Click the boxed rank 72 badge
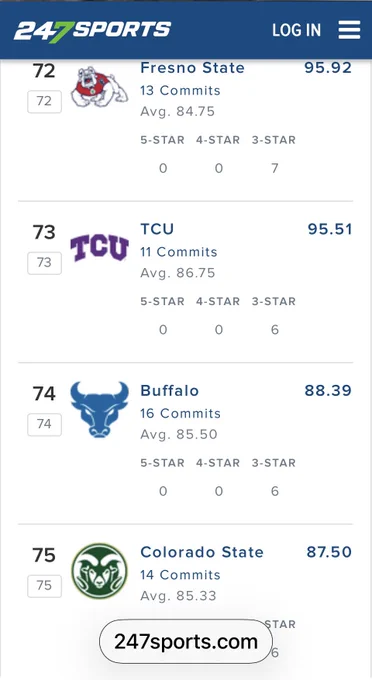The image size is (372, 680). point(44,101)
